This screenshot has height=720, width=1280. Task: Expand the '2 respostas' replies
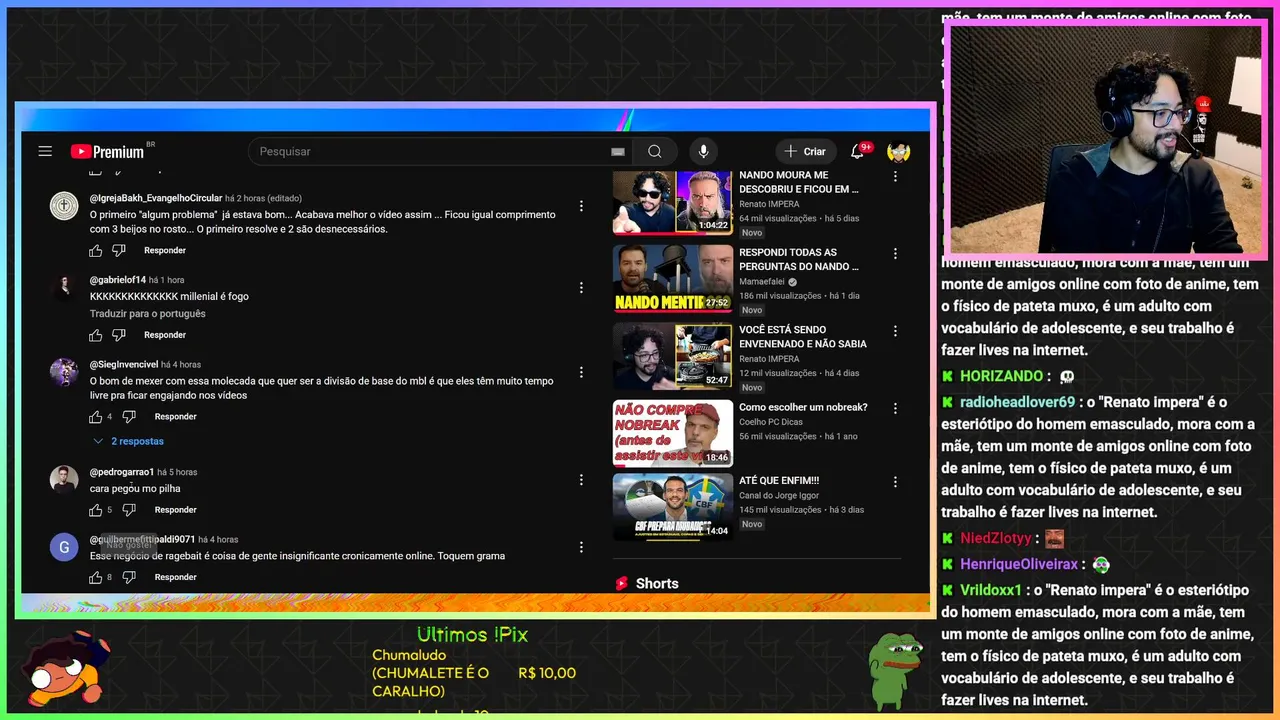[128, 441]
